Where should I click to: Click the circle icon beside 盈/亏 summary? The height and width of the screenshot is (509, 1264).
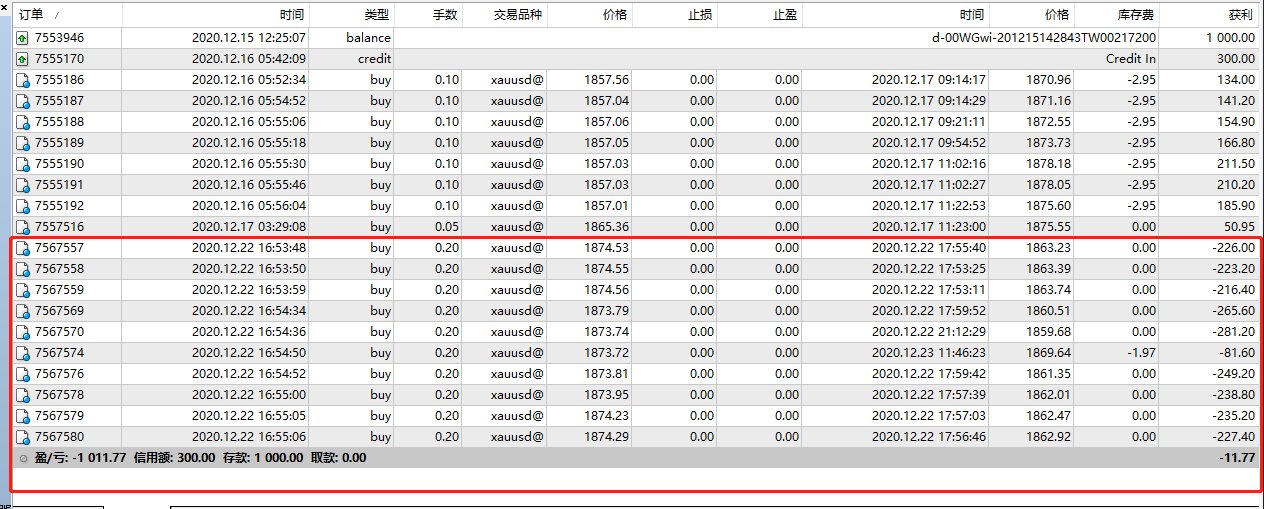pos(23,458)
